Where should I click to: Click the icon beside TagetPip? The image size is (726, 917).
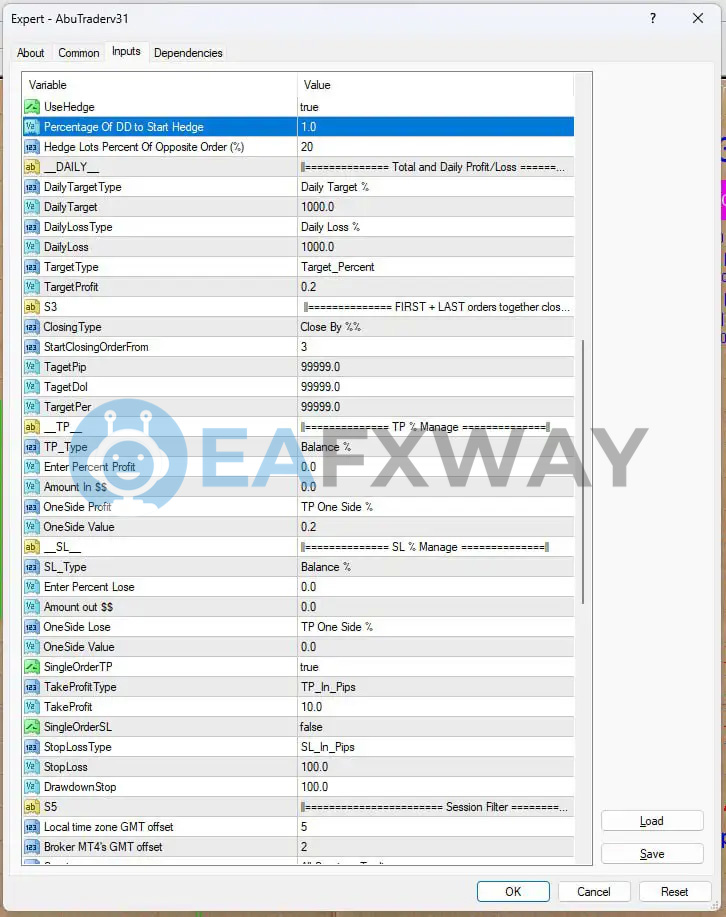pyautogui.click(x=32, y=367)
